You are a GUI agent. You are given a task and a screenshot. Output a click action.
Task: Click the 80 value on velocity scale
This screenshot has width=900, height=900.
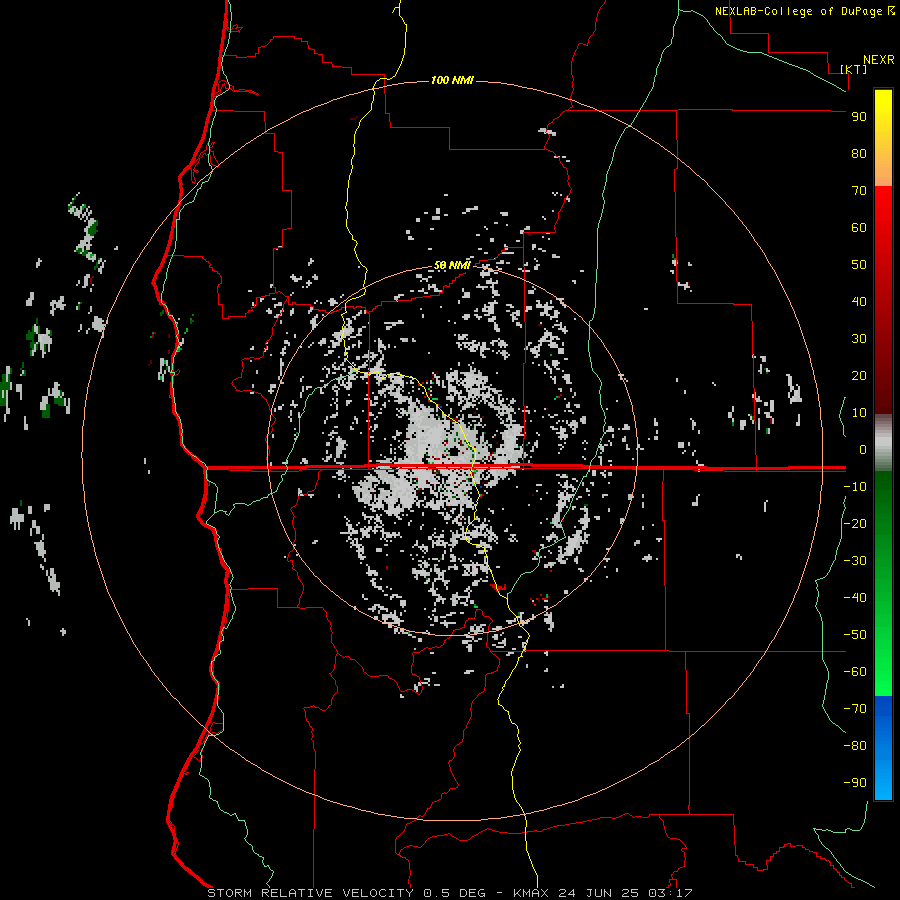click(x=859, y=154)
